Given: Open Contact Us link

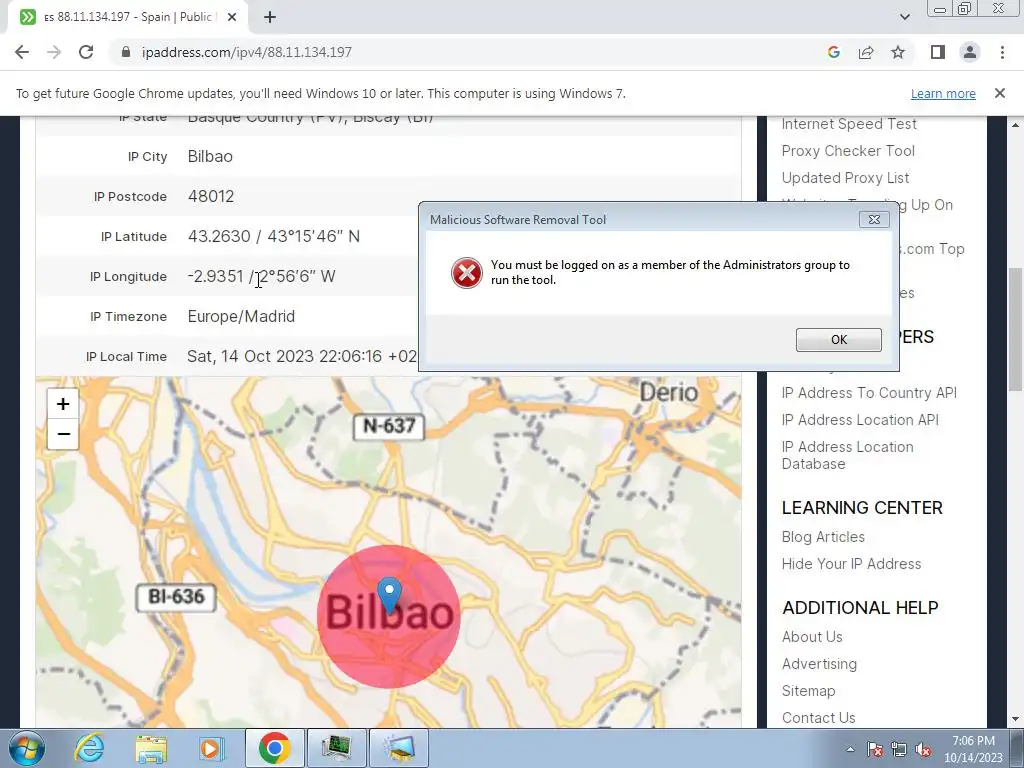Looking at the screenshot, I should point(818,718).
